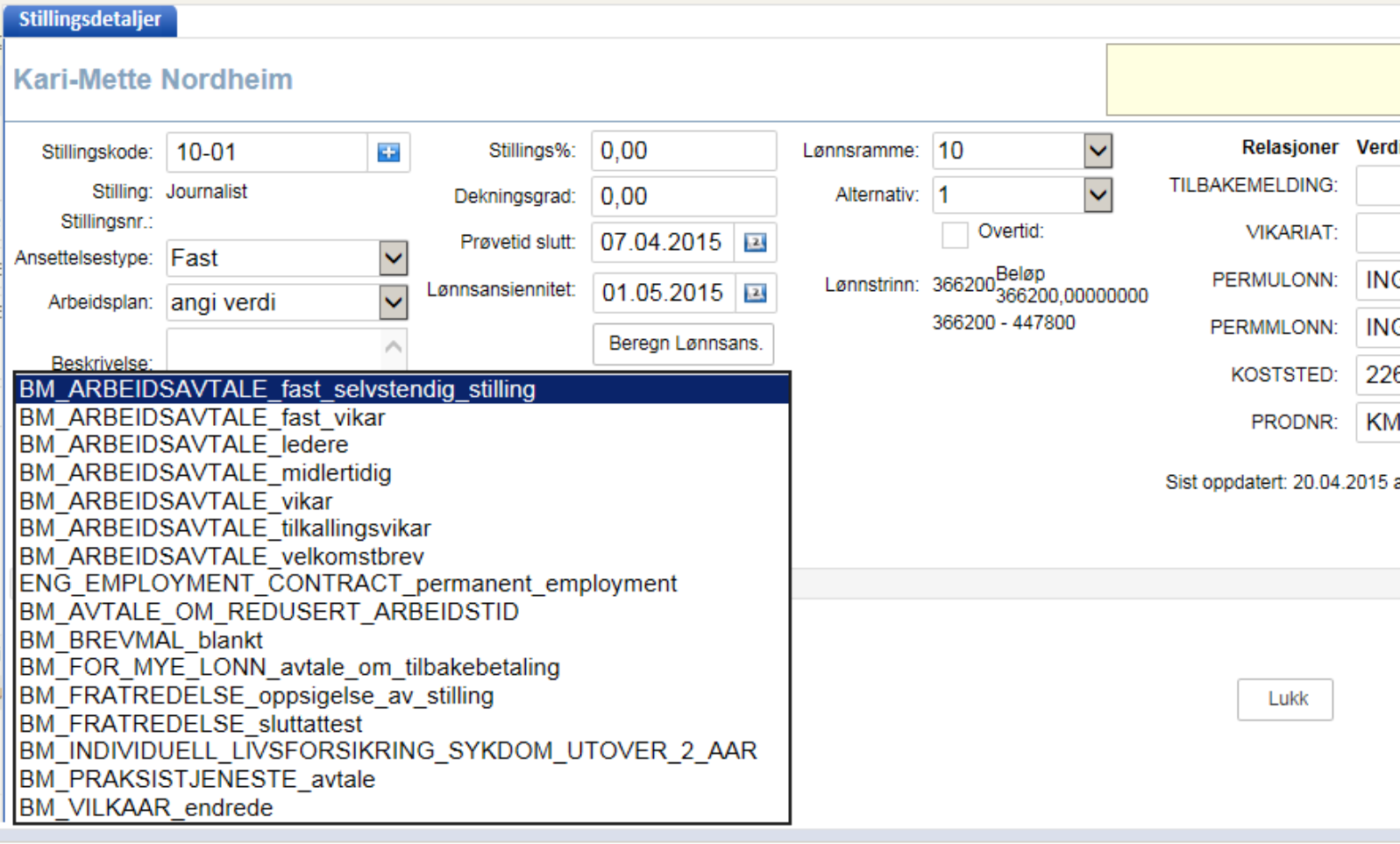The height and width of the screenshot is (844, 1400).
Task: Open the Ansettelsestype dropdown arrow
Action: click(x=394, y=259)
